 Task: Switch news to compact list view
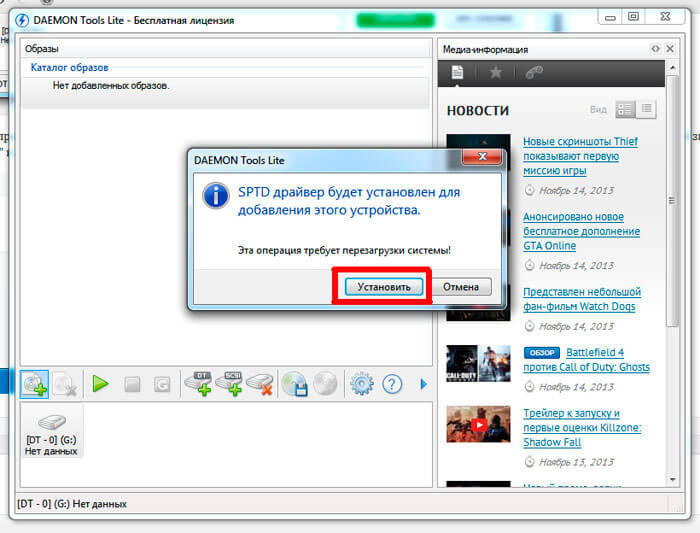pos(646,109)
